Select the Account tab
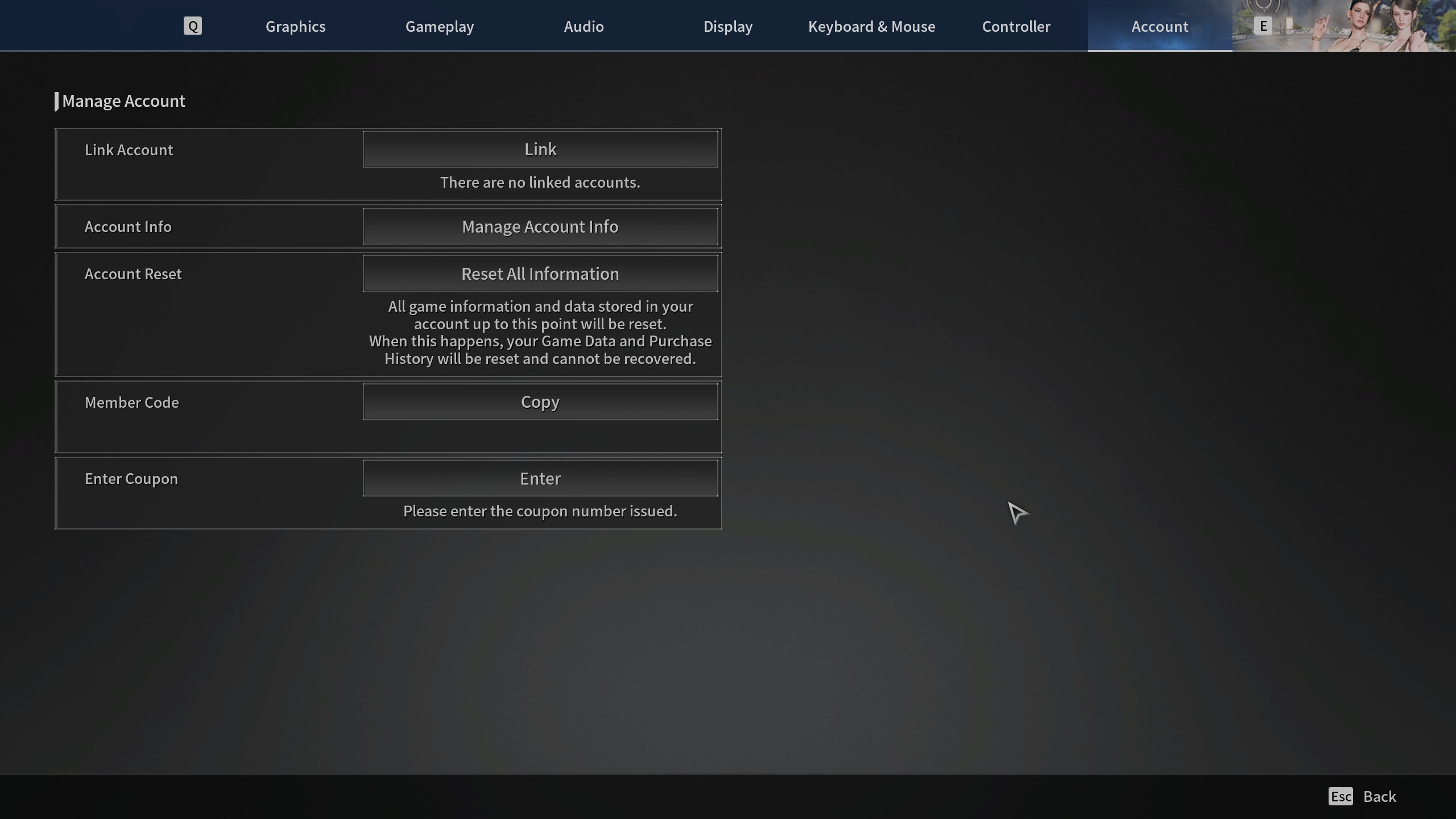This screenshot has width=1456, height=819. tap(1160, 26)
